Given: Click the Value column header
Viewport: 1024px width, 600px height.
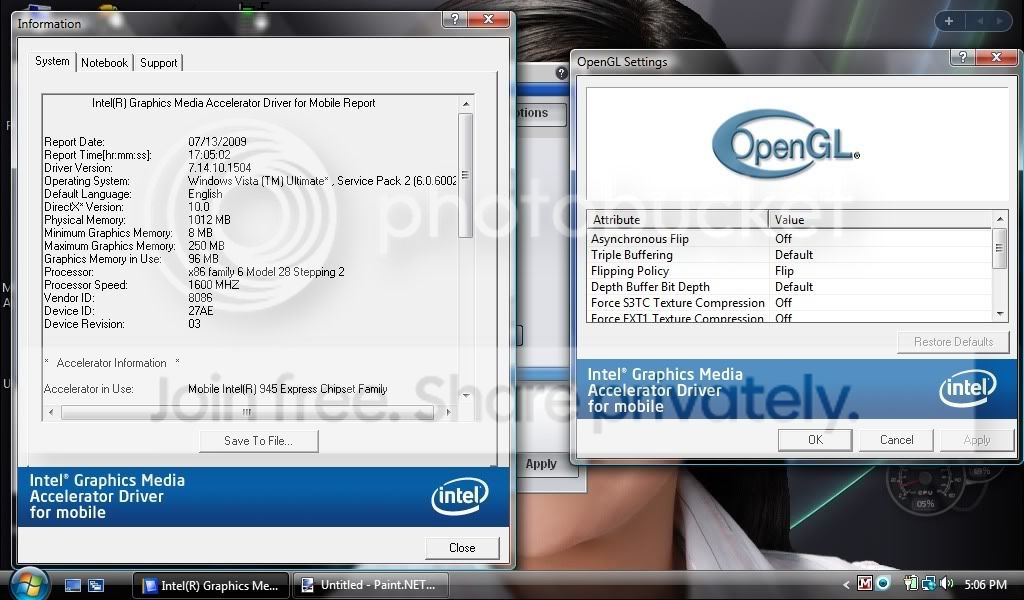Looking at the screenshot, I should 880,219.
